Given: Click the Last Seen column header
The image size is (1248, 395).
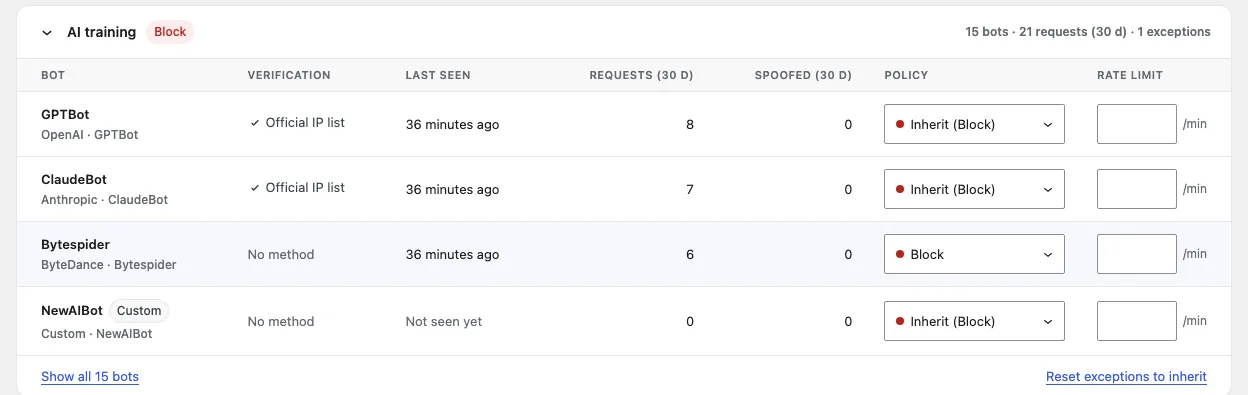Looking at the screenshot, I should [x=437, y=75].
